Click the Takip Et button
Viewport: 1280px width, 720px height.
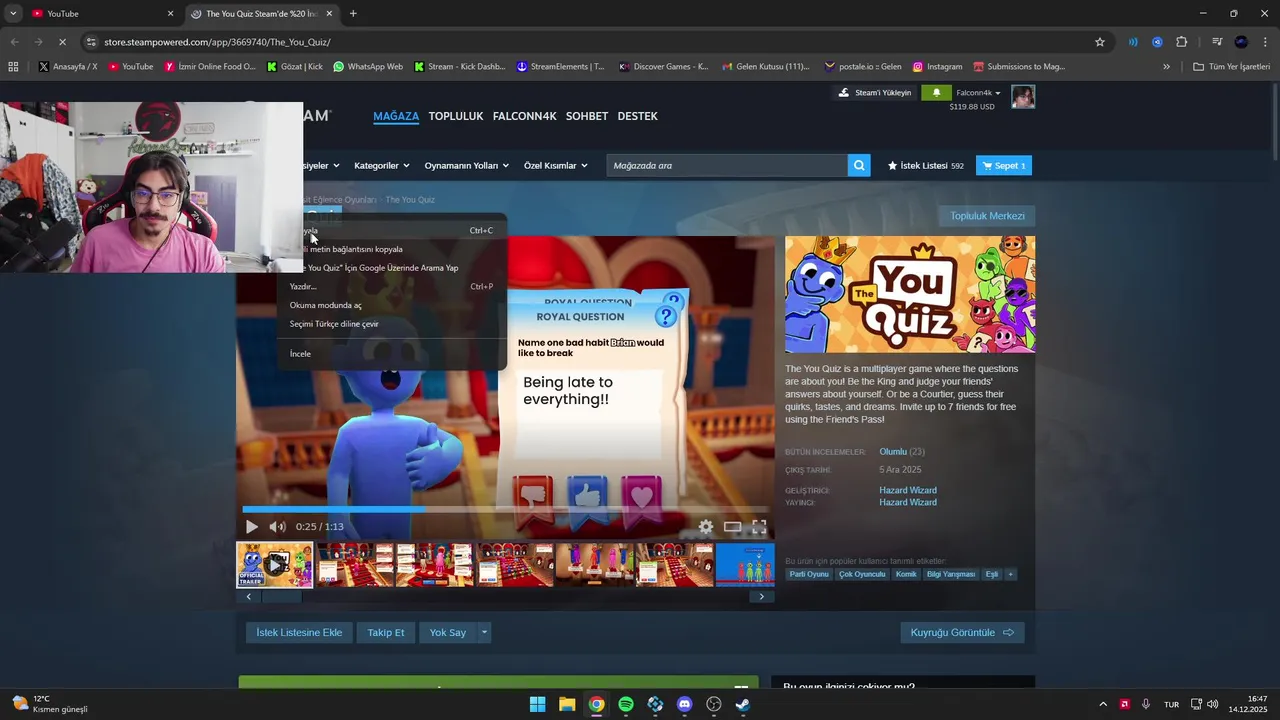pos(386,632)
